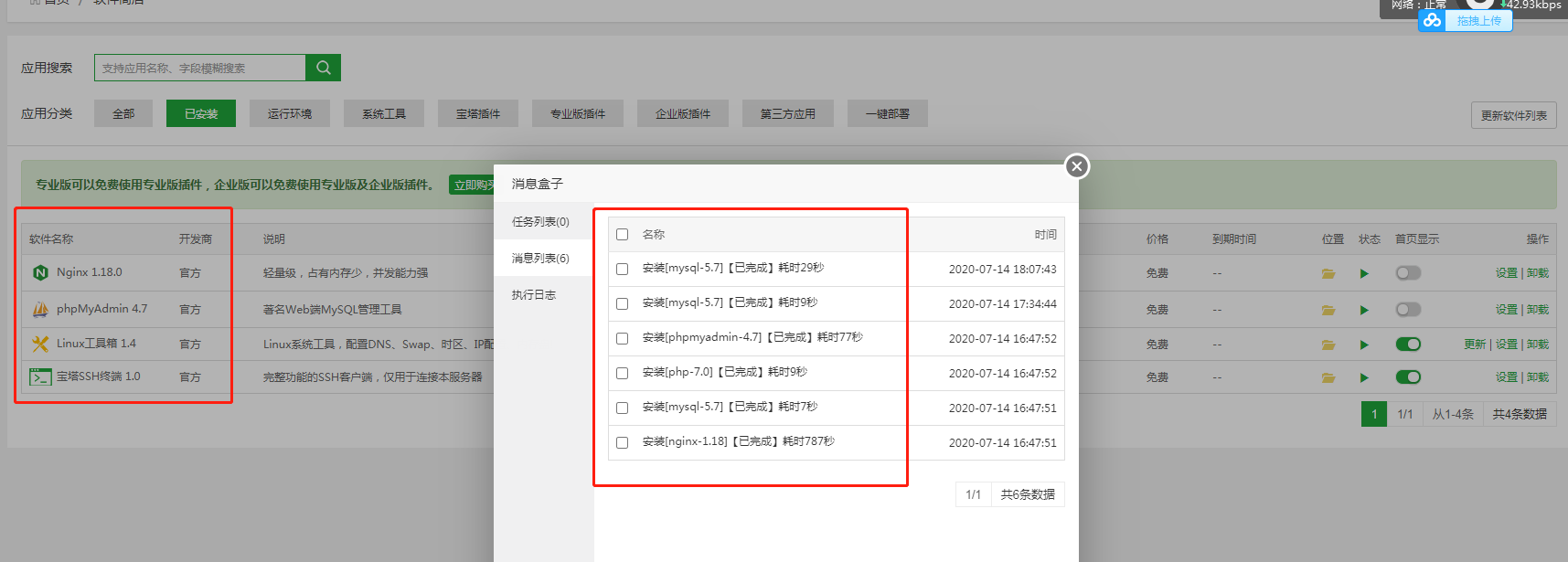The image size is (1568, 562).
Task: Click the 宝塔SSH终端 1.0 software name
Action: (99, 376)
